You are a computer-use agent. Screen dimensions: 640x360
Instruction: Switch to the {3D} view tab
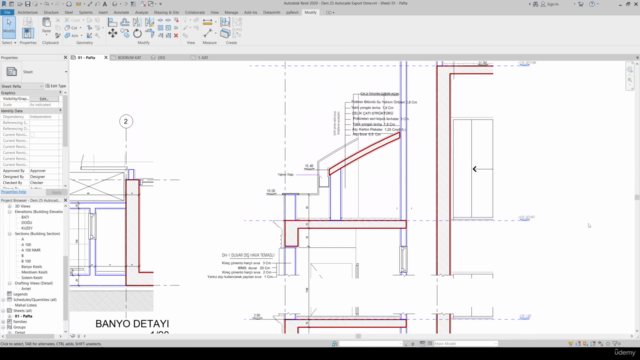162,58
